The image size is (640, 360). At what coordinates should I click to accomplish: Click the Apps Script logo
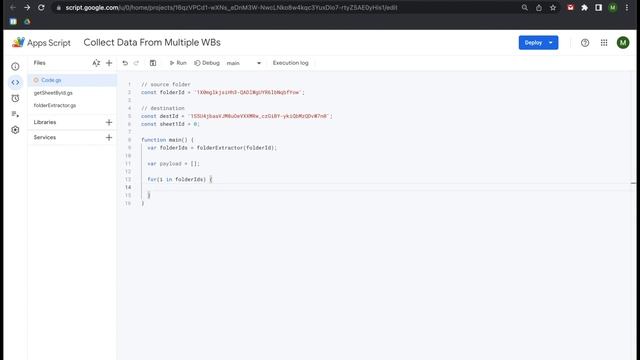[x=41, y=42]
